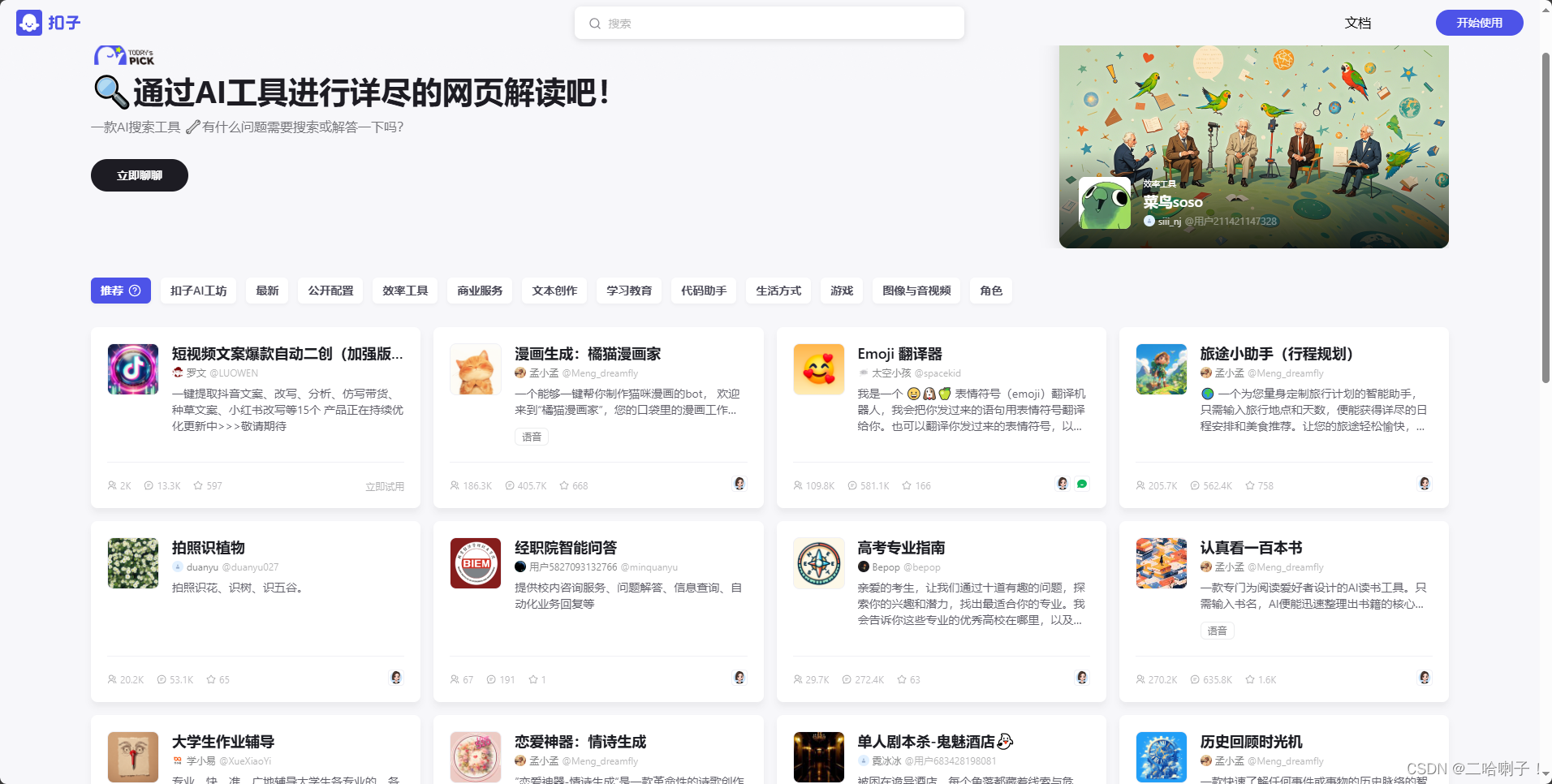Open the 旅途小助手 bot avatar
The image size is (1552, 784).
1162,369
